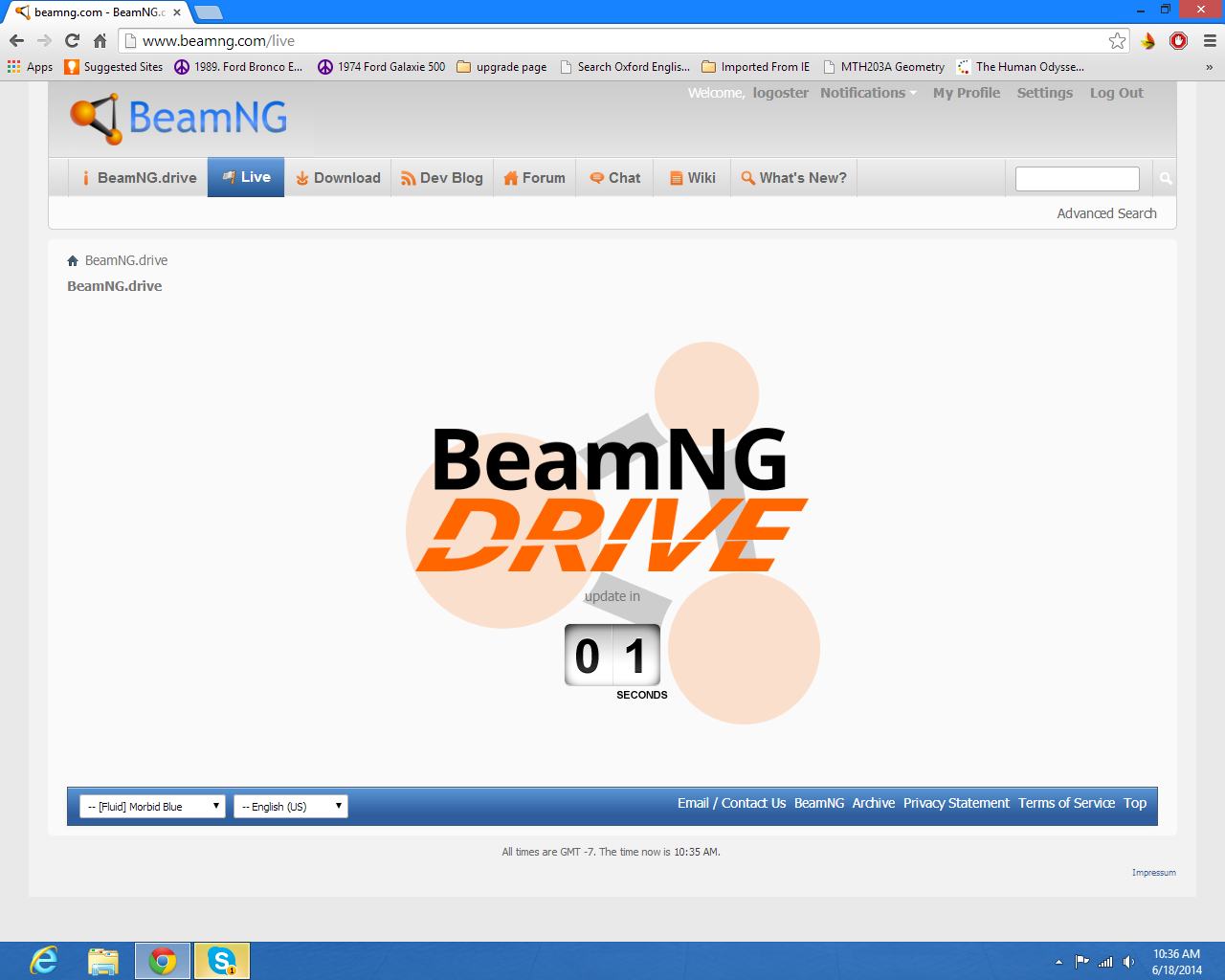The width and height of the screenshot is (1225, 980).
Task: Open the Fluid Morbid Blue style dropdown
Action: [x=152, y=807]
